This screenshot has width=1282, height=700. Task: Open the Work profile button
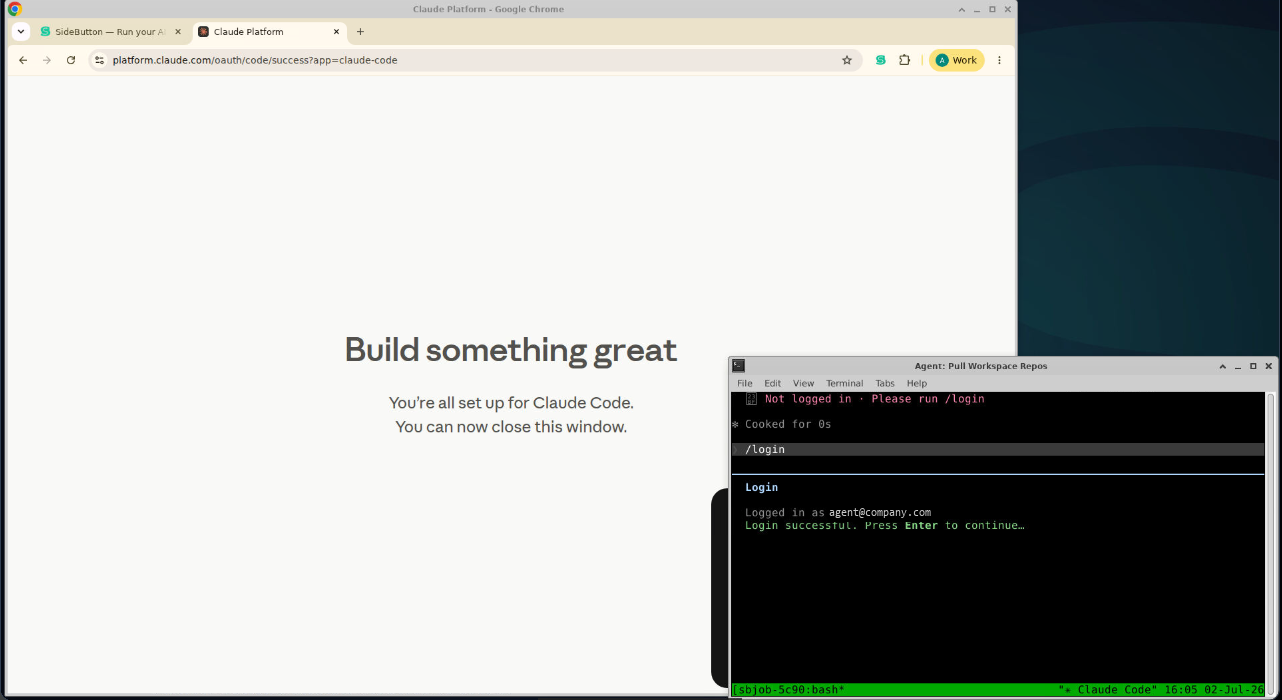pyautogui.click(x=957, y=60)
